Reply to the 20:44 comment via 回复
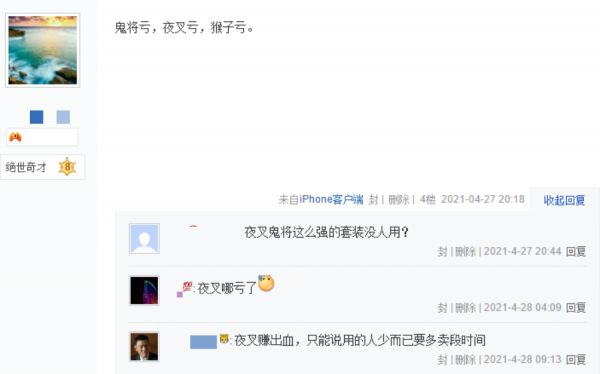Image resolution: width=600 pixels, height=374 pixels. click(576, 252)
